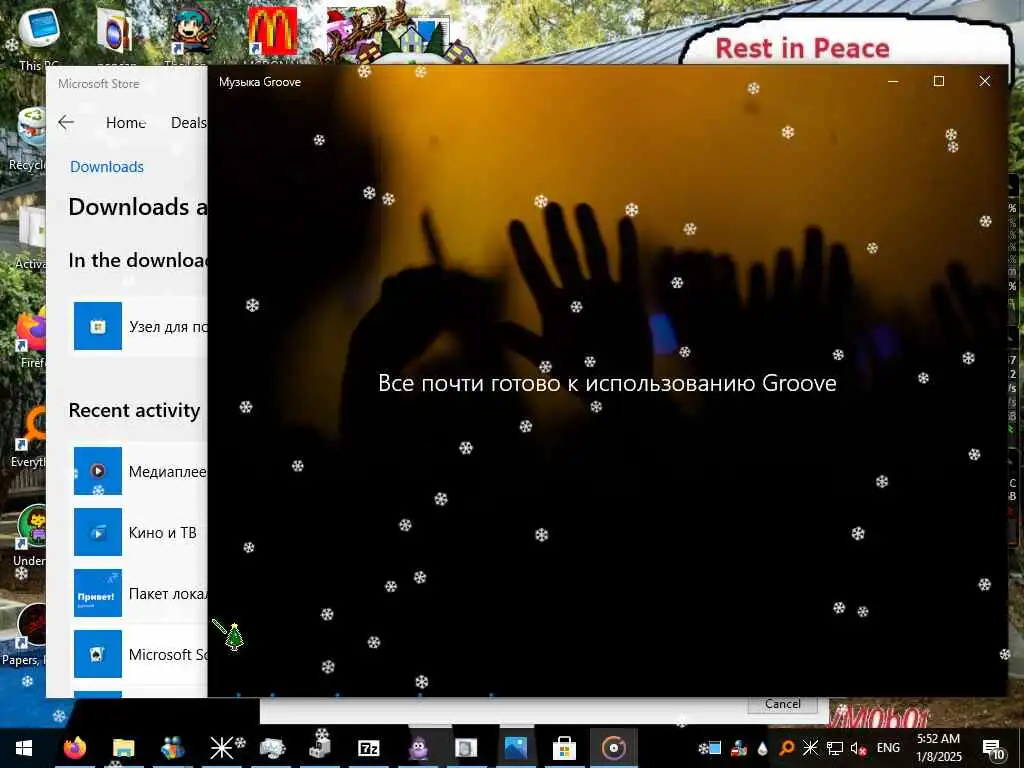Viewport: 1024px width, 768px height.
Task: Open 7-Zip from the taskbar
Action: [369, 748]
